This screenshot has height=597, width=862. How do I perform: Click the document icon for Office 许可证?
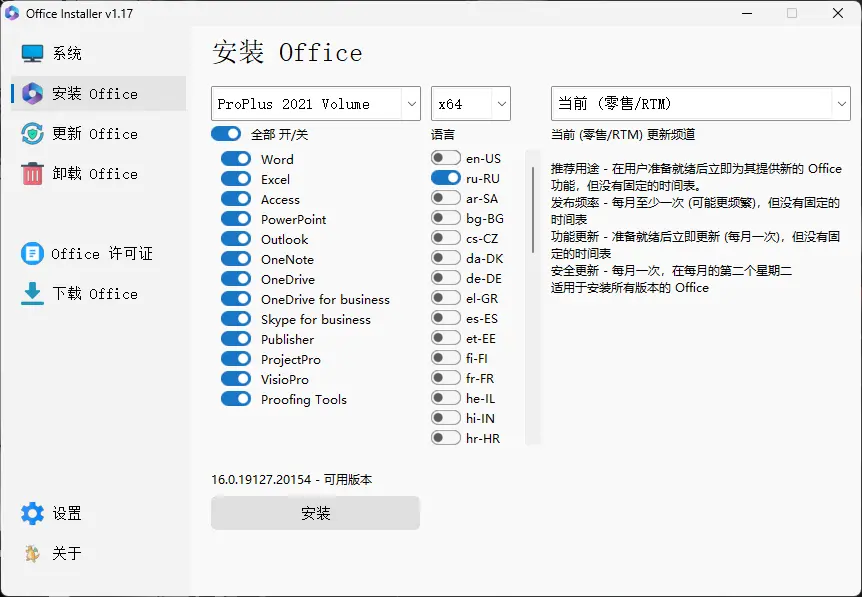click(32, 253)
